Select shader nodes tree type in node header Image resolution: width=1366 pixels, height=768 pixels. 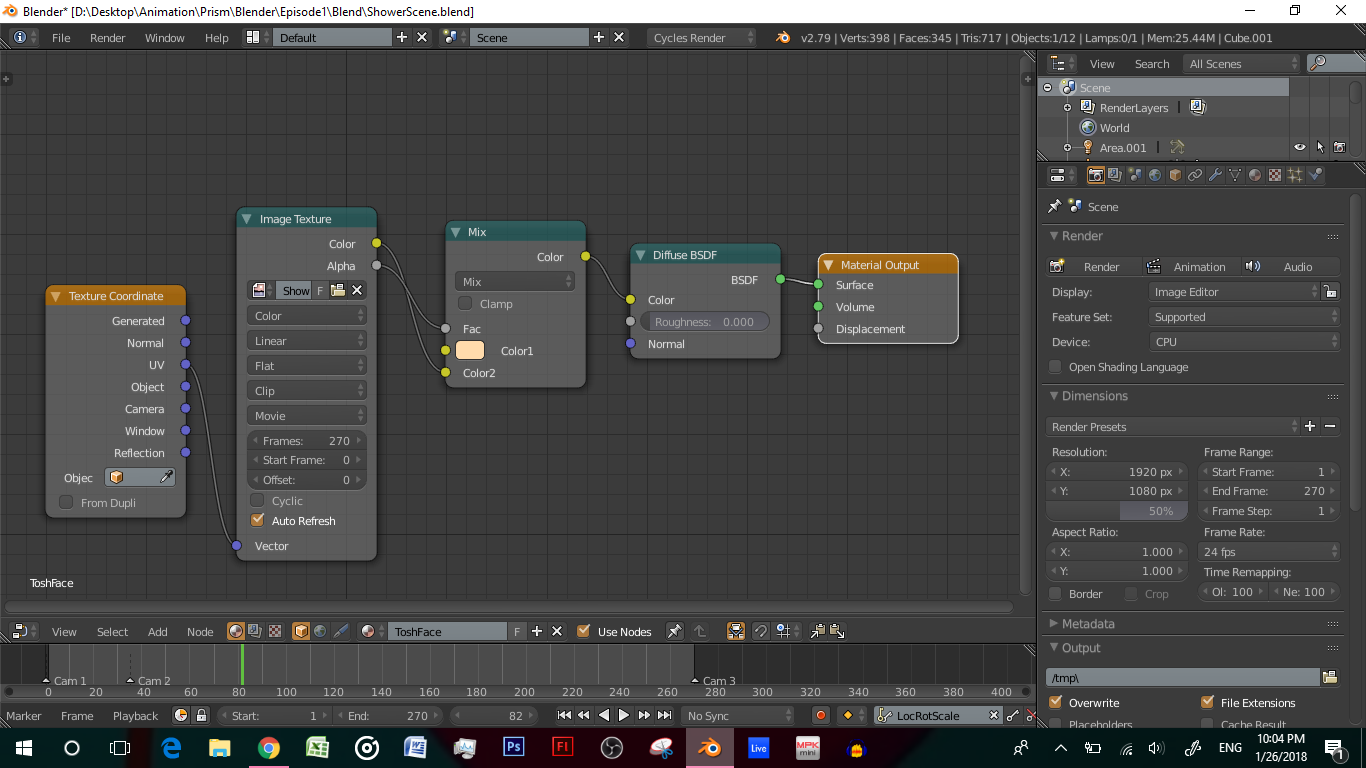[x=236, y=631]
